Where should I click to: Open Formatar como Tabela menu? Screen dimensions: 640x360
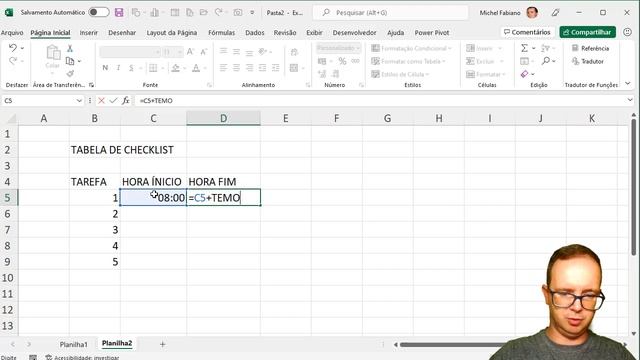pyautogui.click(x=408, y=61)
